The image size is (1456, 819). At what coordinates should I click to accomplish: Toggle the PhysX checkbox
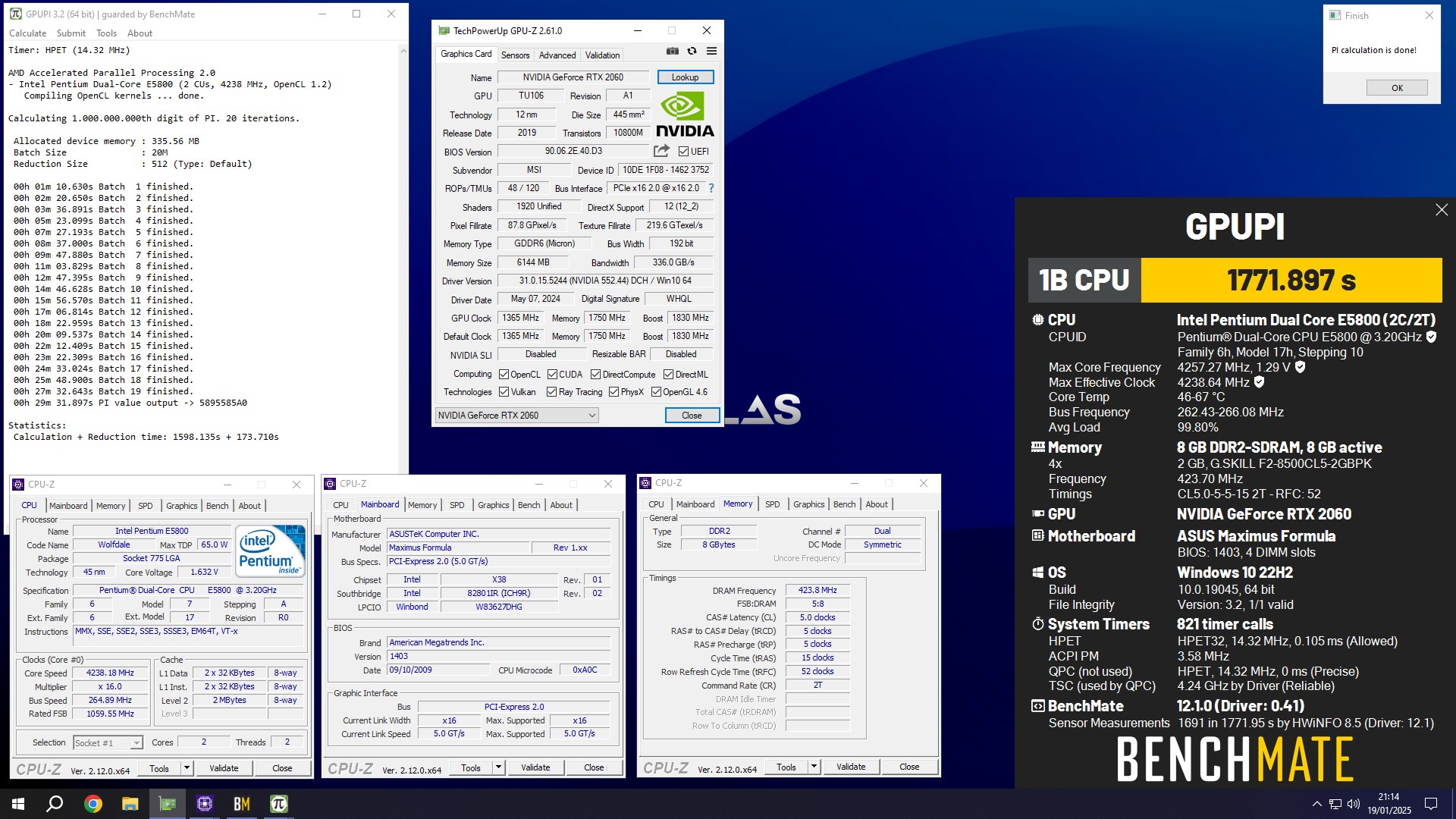tap(613, 392)
